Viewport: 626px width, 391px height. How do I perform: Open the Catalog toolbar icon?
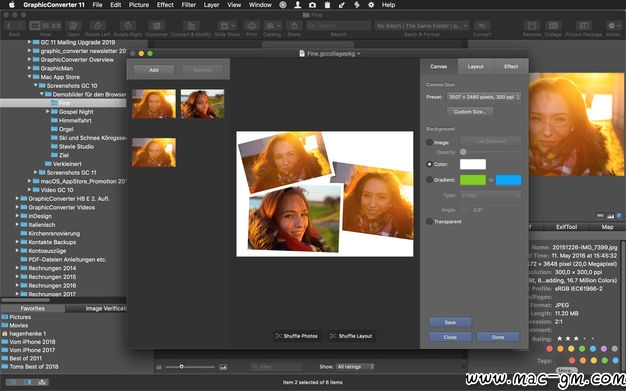272,26
